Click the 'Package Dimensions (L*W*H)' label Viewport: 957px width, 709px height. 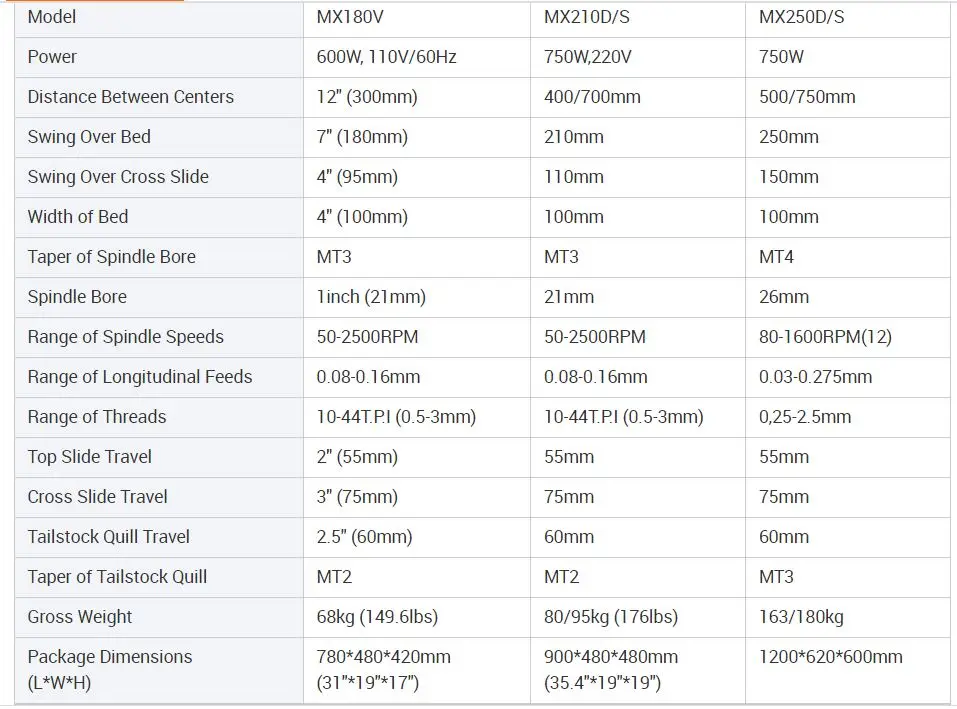click(110, 670)
